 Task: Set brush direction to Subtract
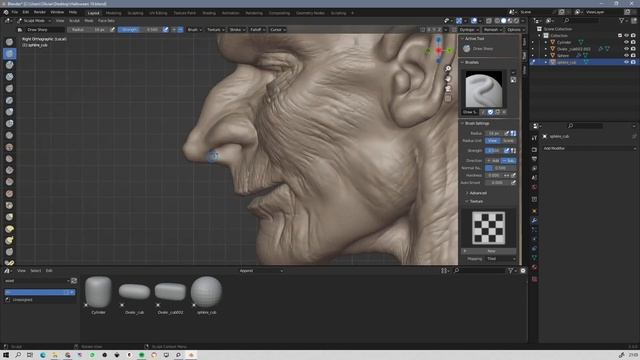pos(509,160)
